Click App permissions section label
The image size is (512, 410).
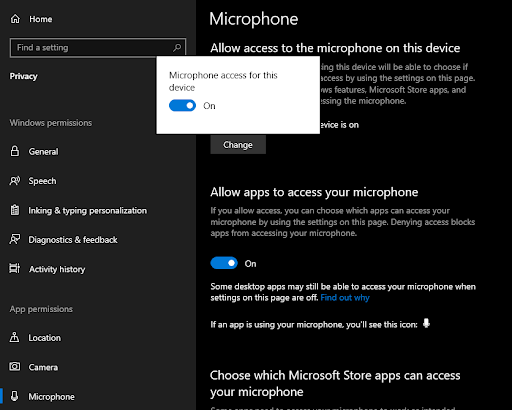coord(41,309)
